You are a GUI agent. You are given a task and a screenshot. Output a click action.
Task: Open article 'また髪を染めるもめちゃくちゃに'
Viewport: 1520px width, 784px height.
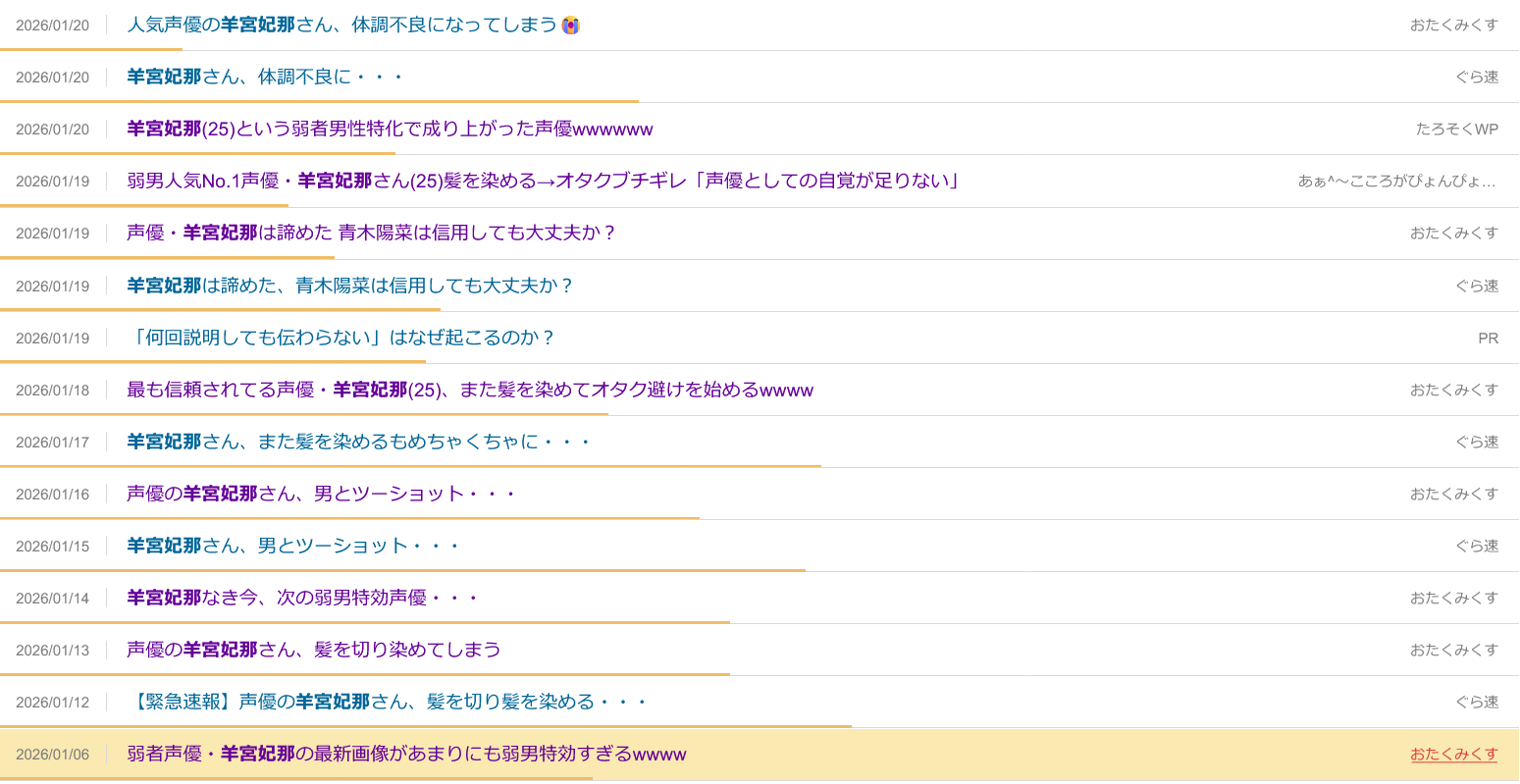click(359, 442)
